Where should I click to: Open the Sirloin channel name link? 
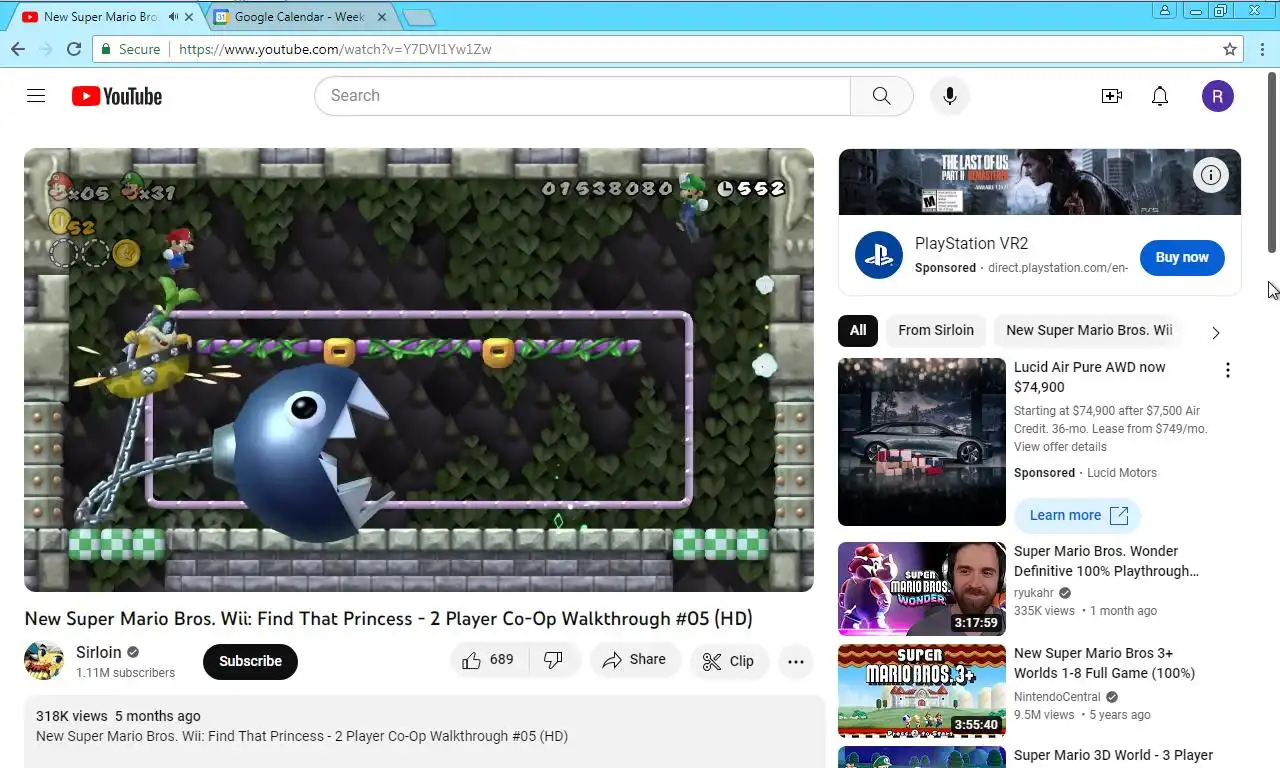click(99, 652)
